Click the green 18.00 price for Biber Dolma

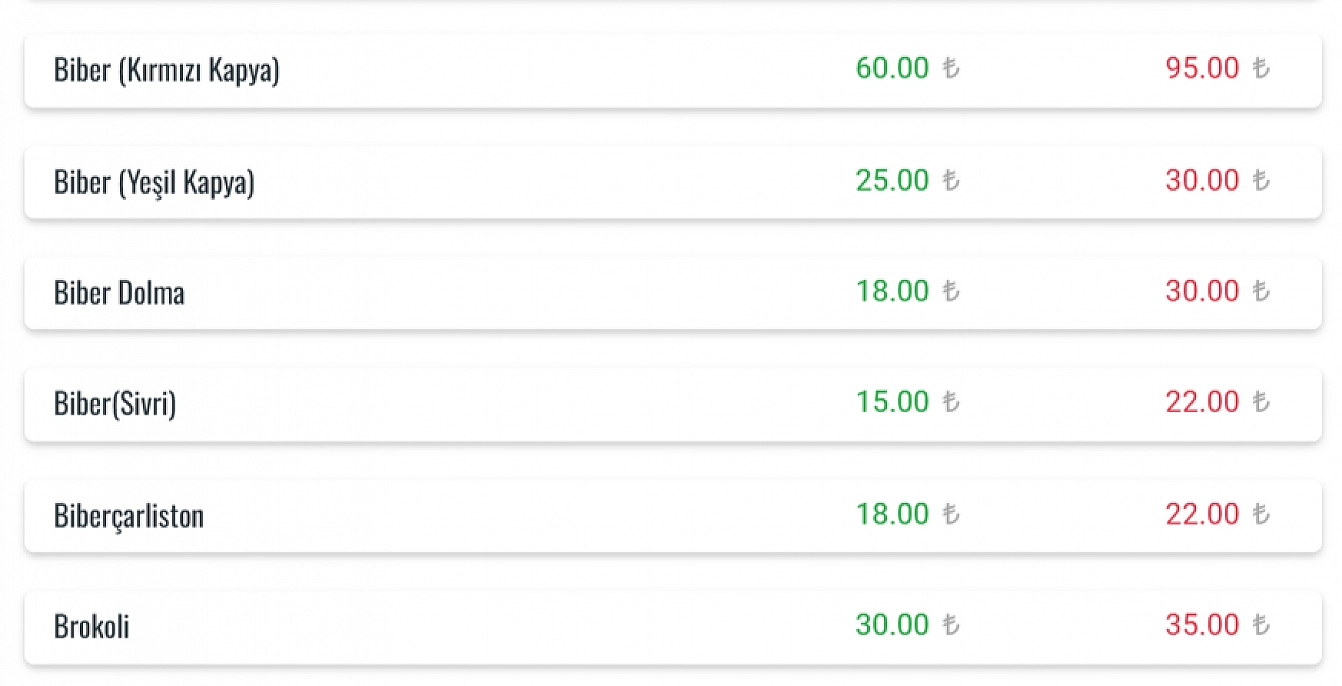tap(892, 291)
